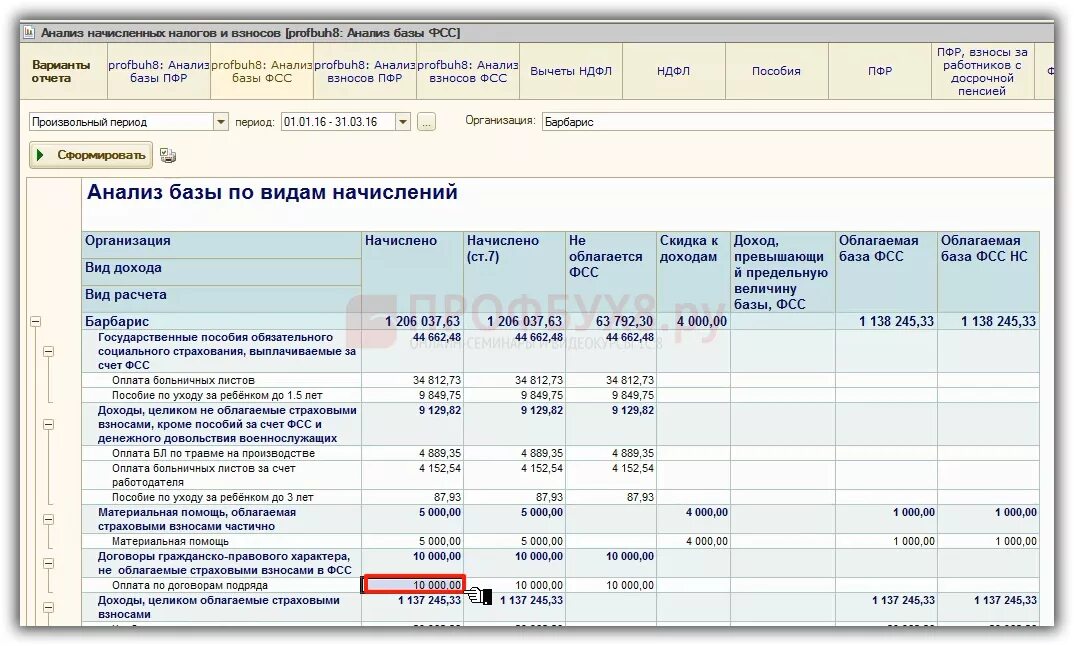
Task: Open the Вычеты НДФЛ tab
Action: pyautogui.click(x=571, y=71)
